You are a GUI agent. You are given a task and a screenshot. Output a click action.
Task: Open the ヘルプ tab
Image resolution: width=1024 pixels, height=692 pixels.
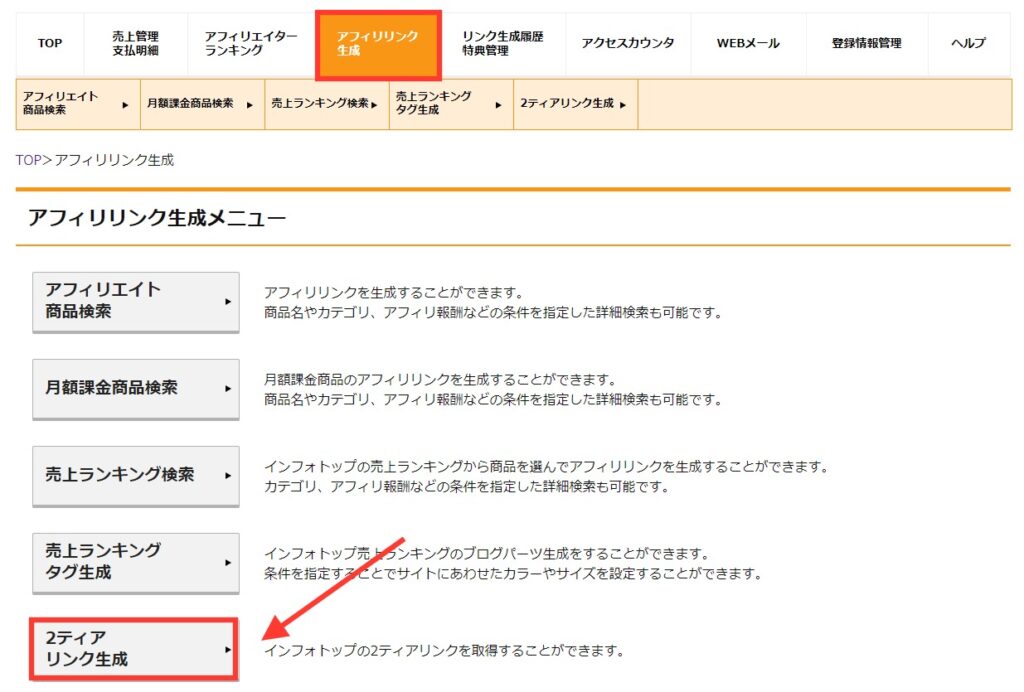pyautogui.click(x=968, y=43)
